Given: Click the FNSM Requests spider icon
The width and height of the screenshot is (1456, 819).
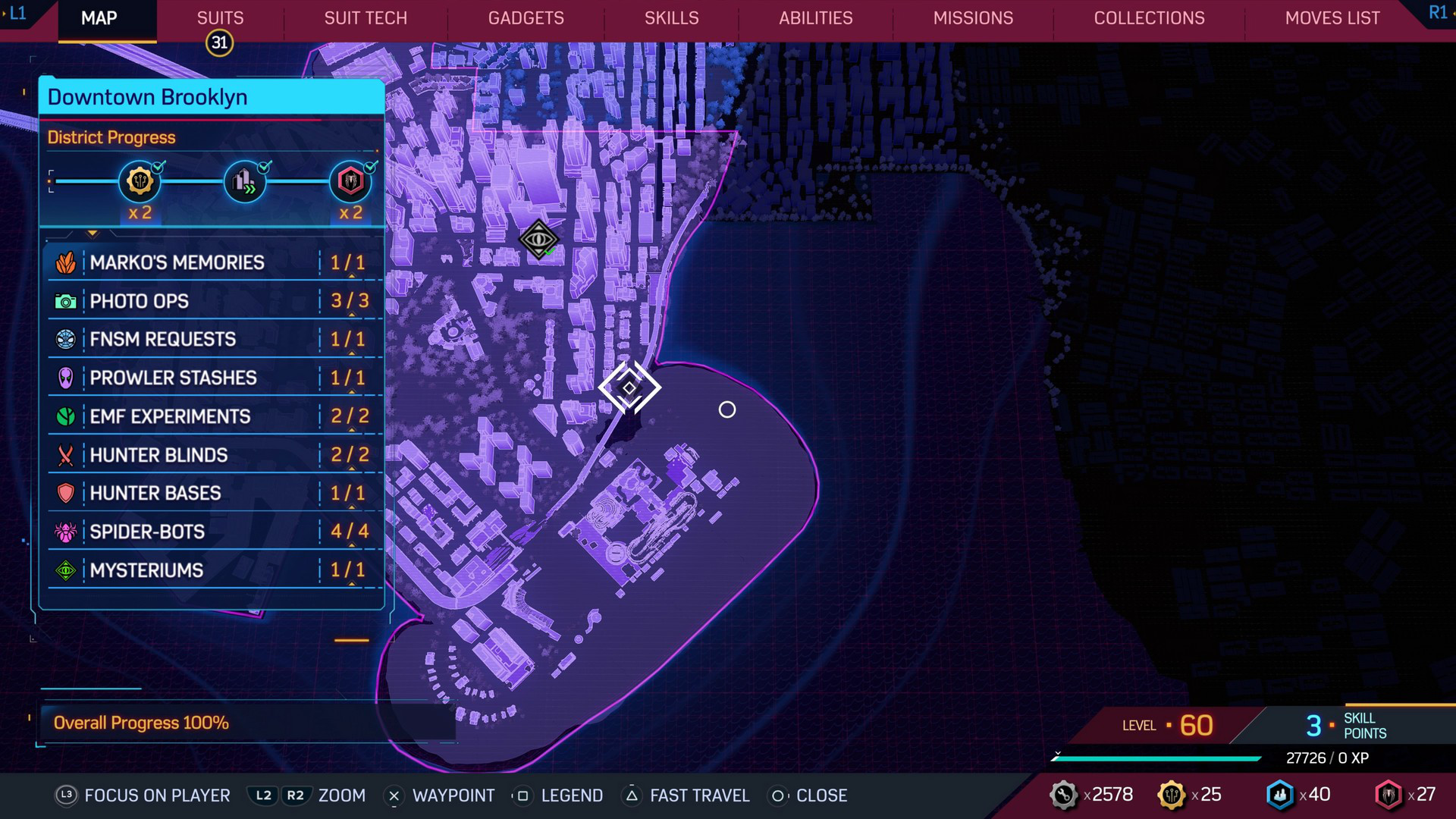Looking at the screenshot, I should [66, 339].
